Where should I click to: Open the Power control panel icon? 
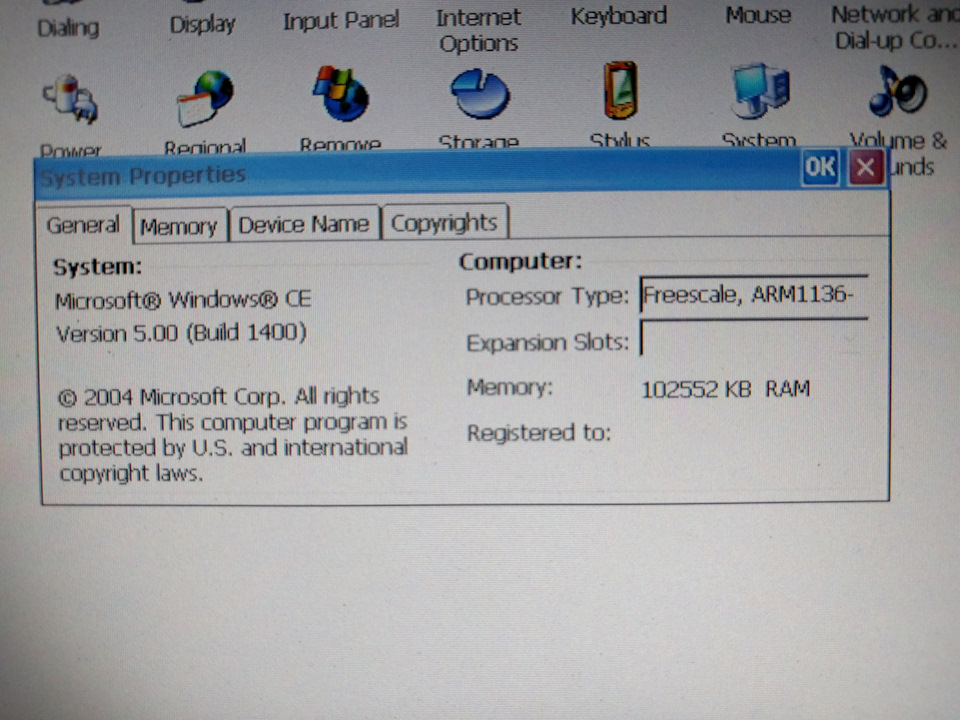tap(71, 99)
